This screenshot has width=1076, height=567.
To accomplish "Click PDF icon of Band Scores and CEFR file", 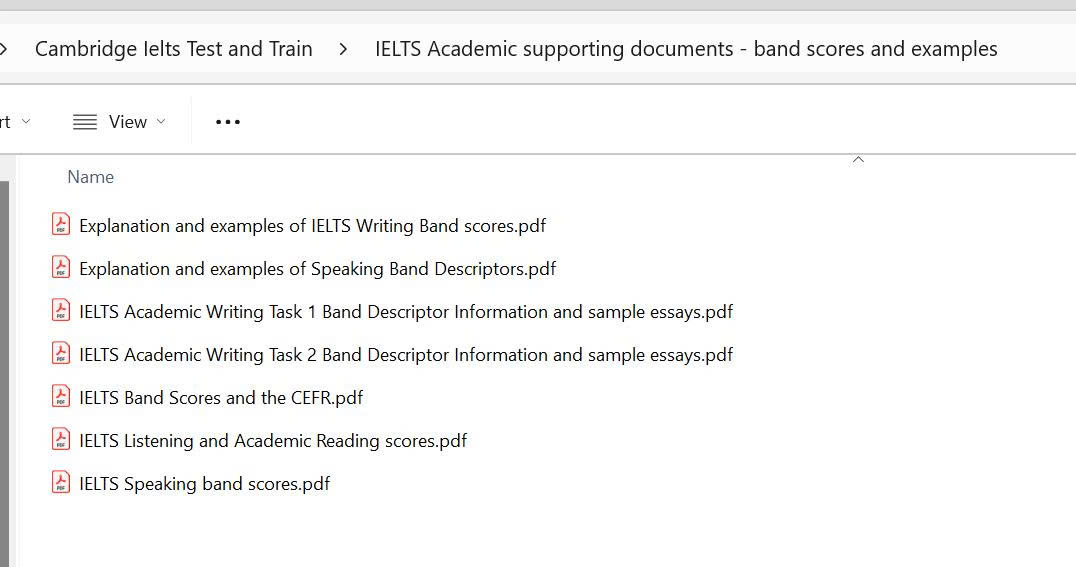I will coord(61,397).
